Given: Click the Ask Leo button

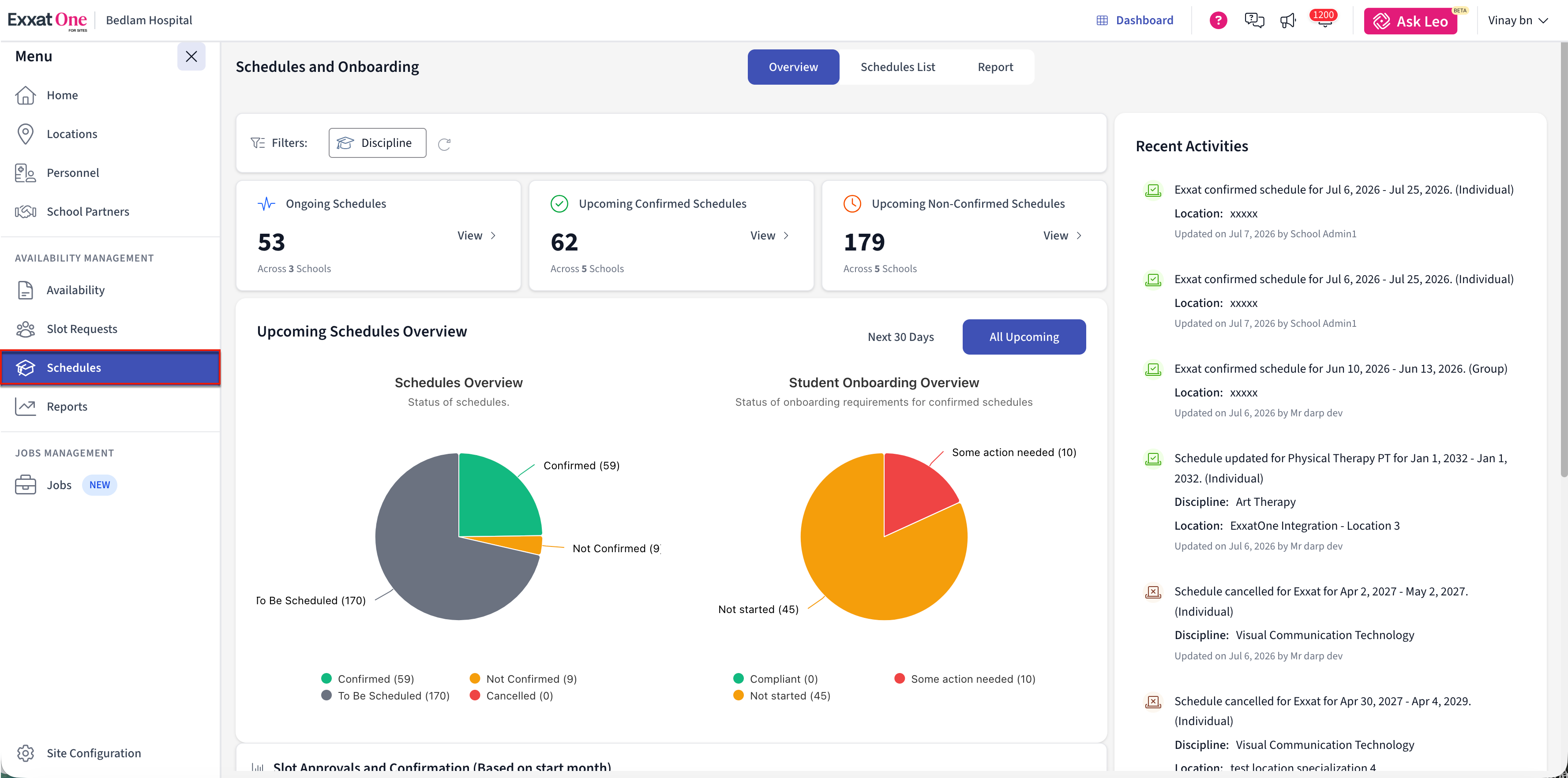Looking at the screenshot, I should [1410, 21].
